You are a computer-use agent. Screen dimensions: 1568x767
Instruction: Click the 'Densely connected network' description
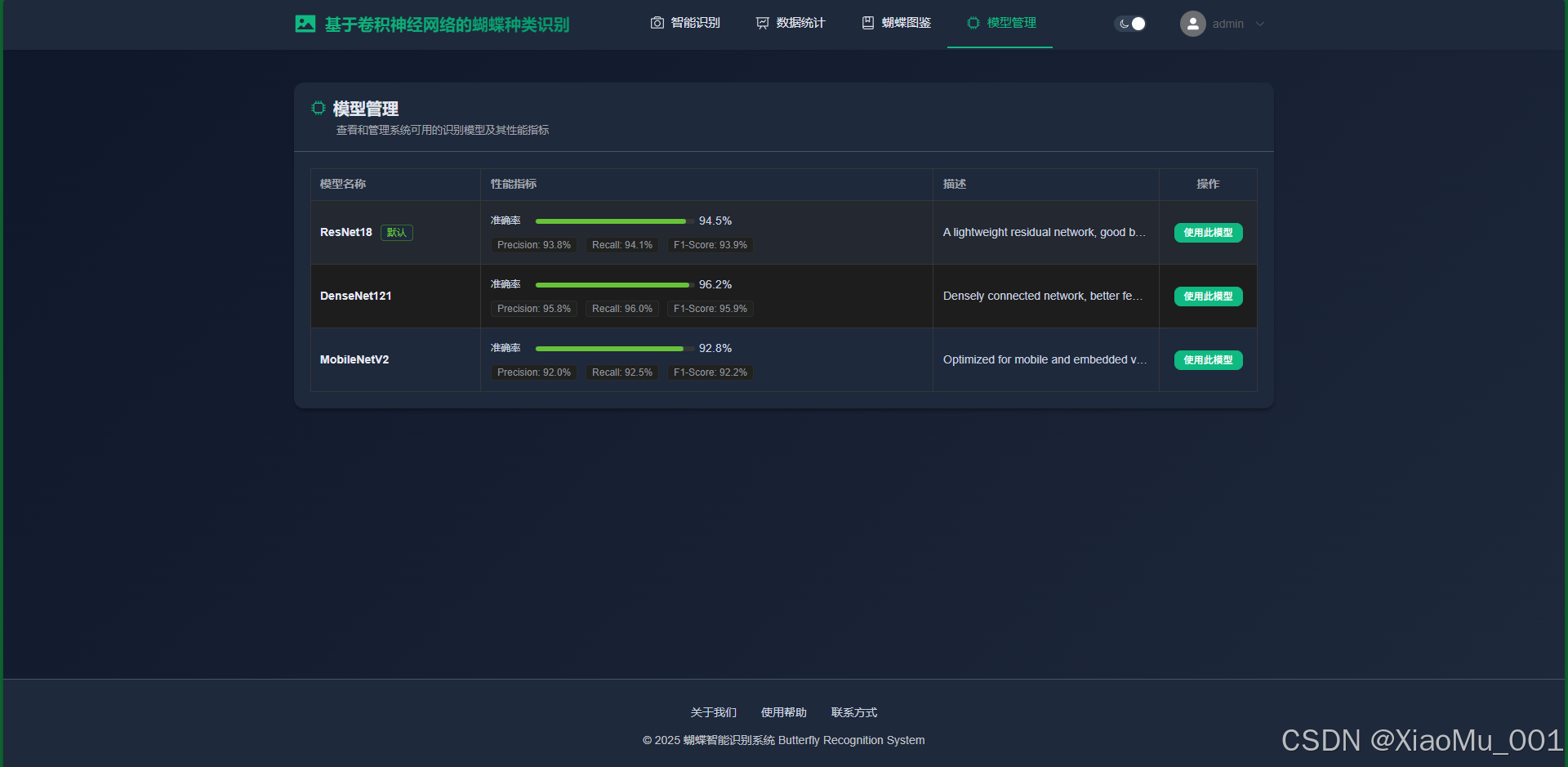point(1043,297)
